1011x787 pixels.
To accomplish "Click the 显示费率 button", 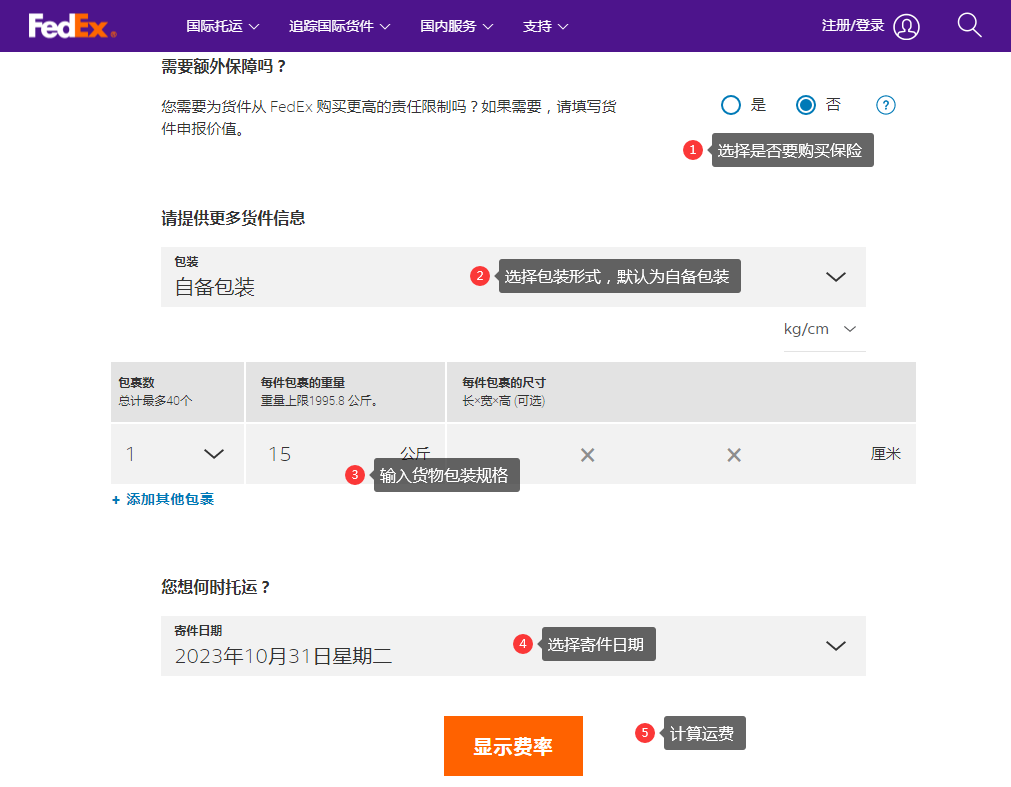I will coord(513,746).
